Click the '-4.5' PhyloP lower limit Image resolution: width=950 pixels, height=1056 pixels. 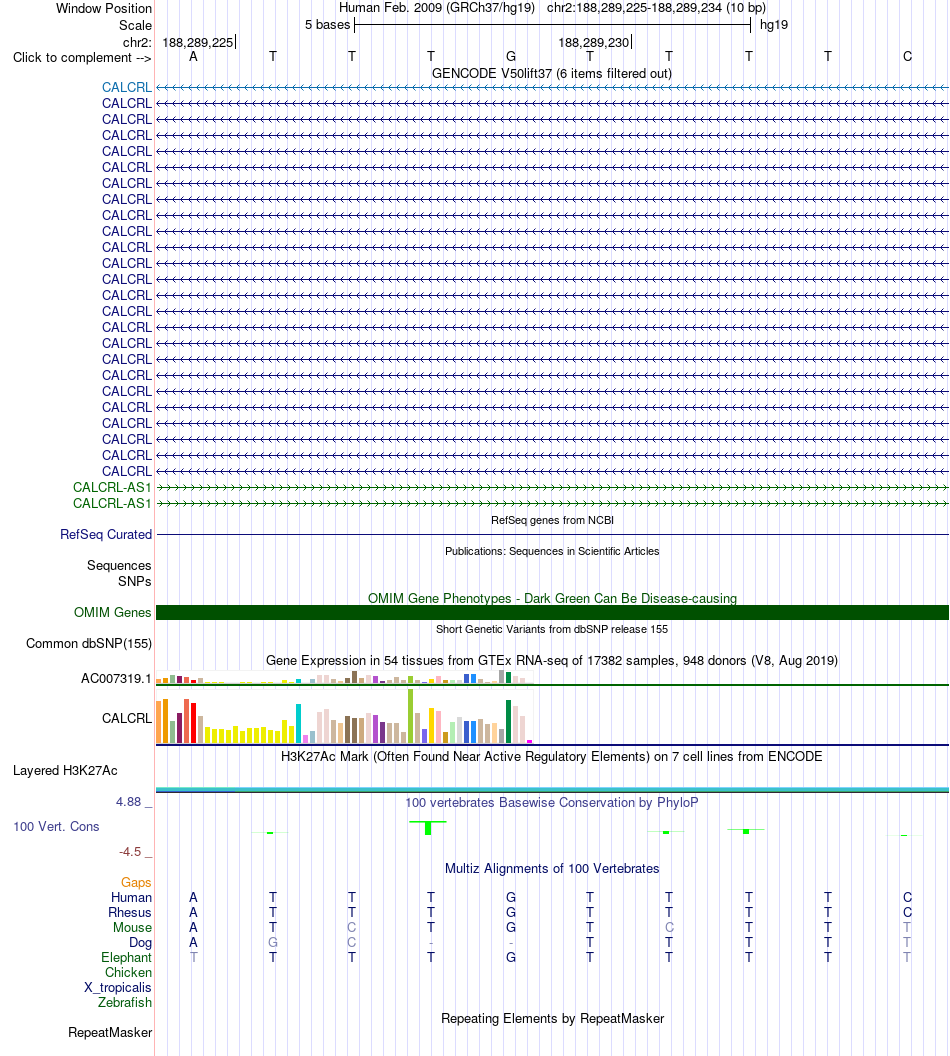pyautogui.click(x=130, y=852)
